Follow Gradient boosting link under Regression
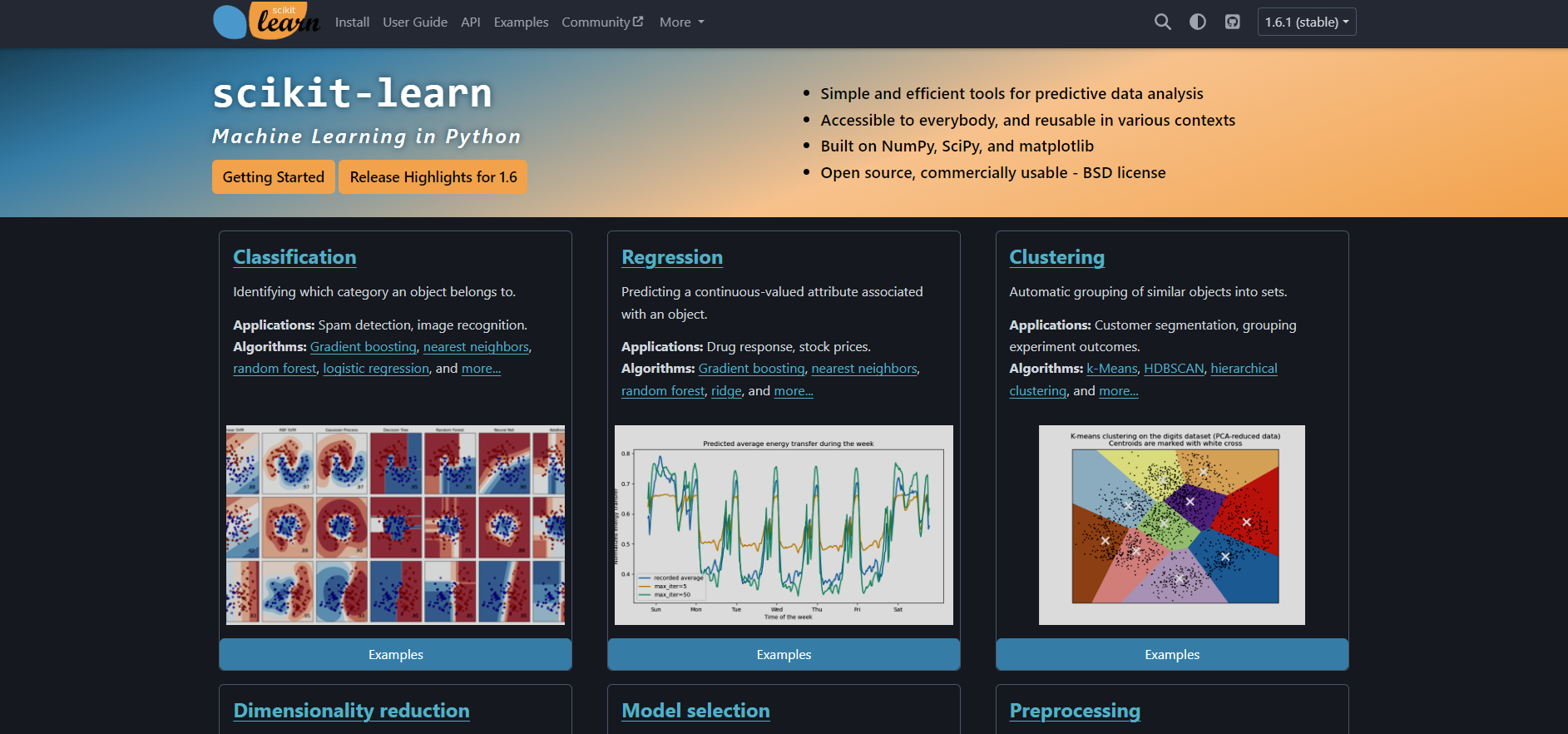The height and width of the screenshot is (734, 1568). coord(752,369)
